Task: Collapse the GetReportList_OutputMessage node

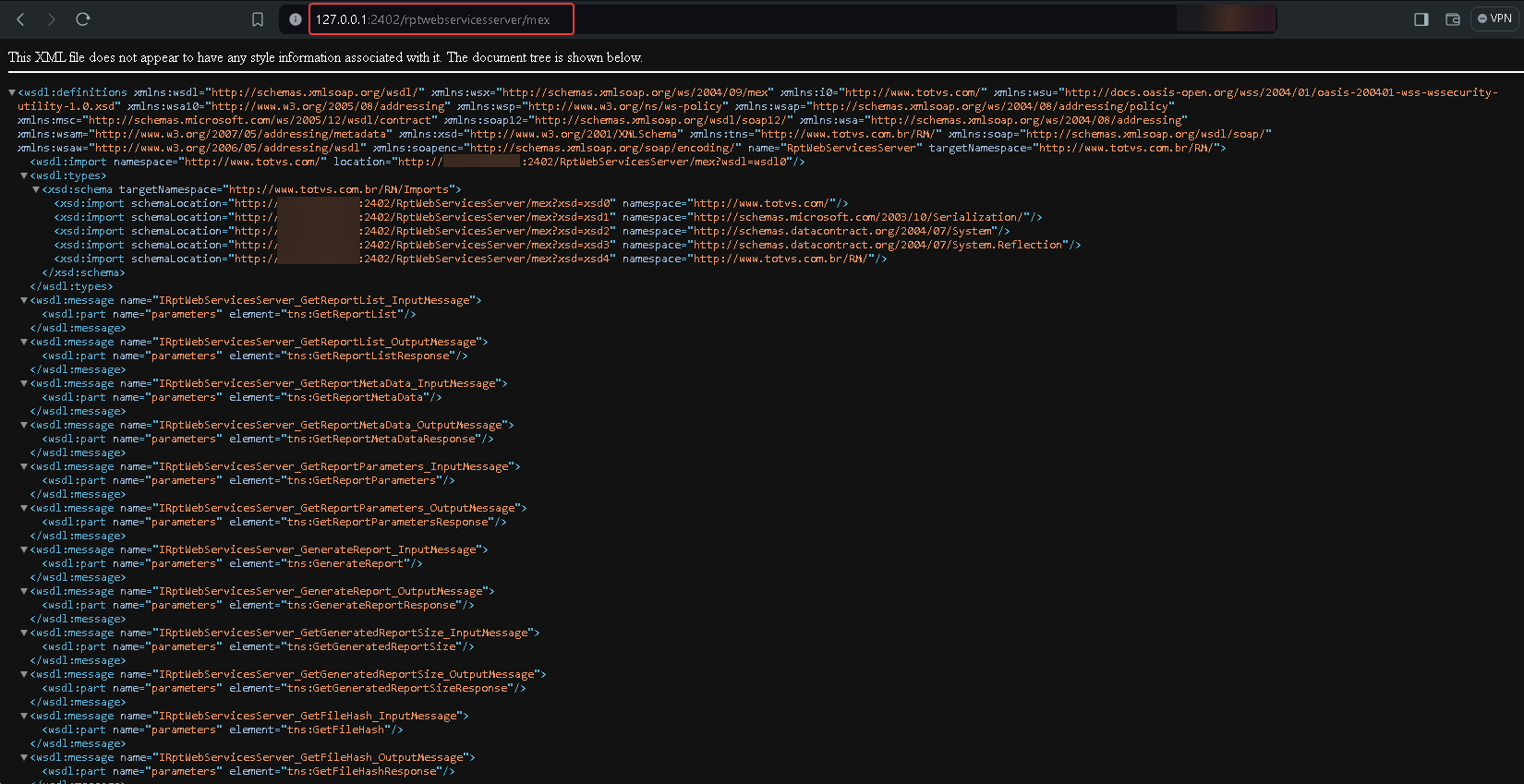Action: pos(24,342)
